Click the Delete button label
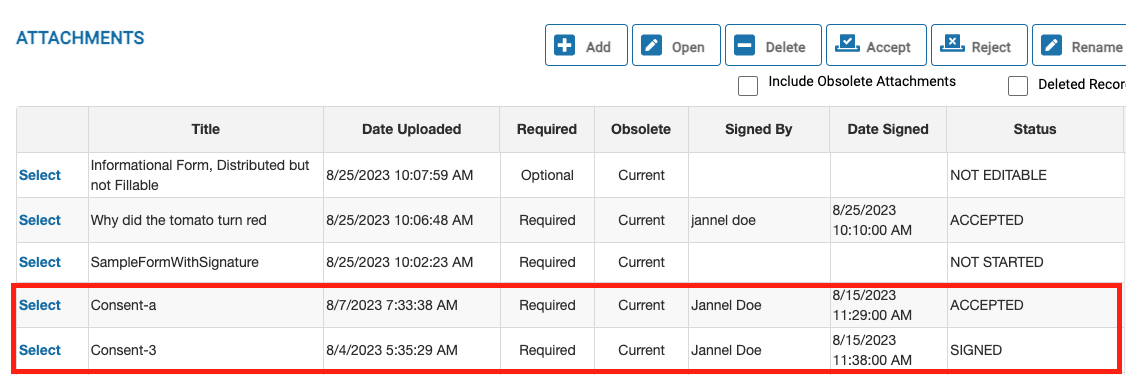 click(785, 47)
